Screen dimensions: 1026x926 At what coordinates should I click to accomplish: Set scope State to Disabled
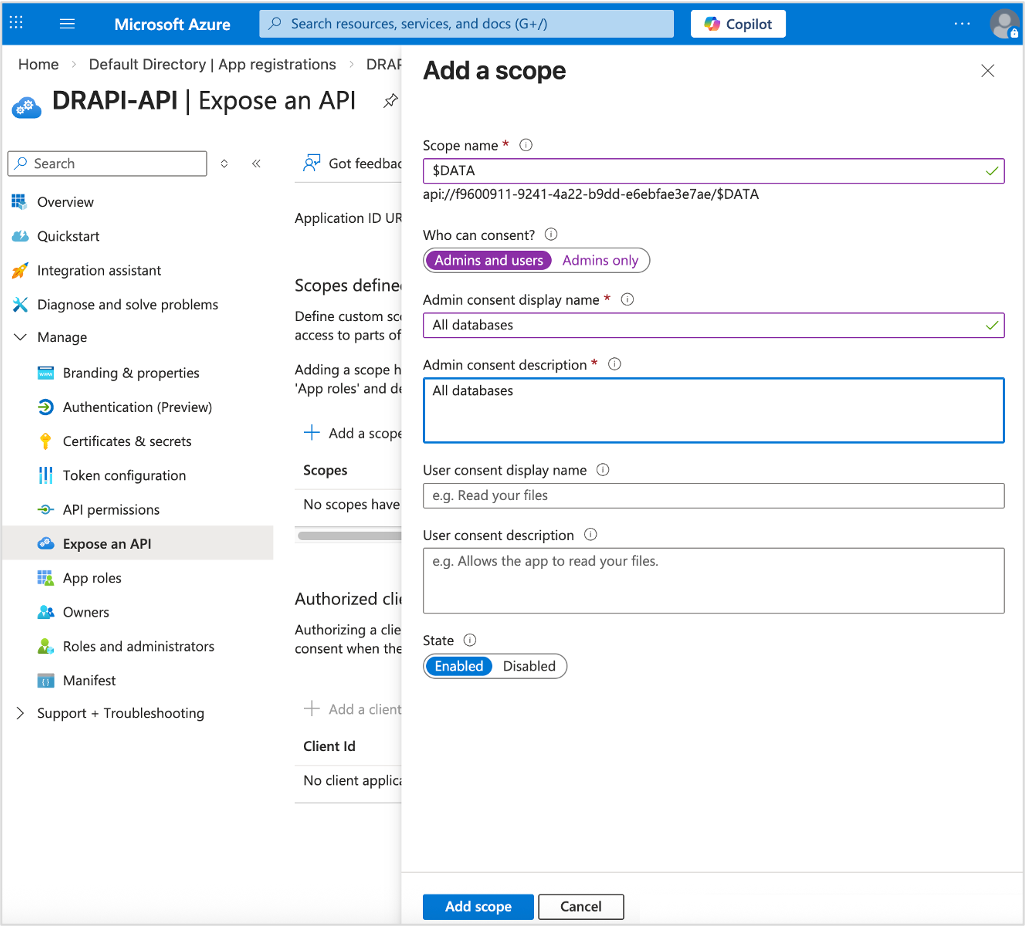(x=529, y=666)
